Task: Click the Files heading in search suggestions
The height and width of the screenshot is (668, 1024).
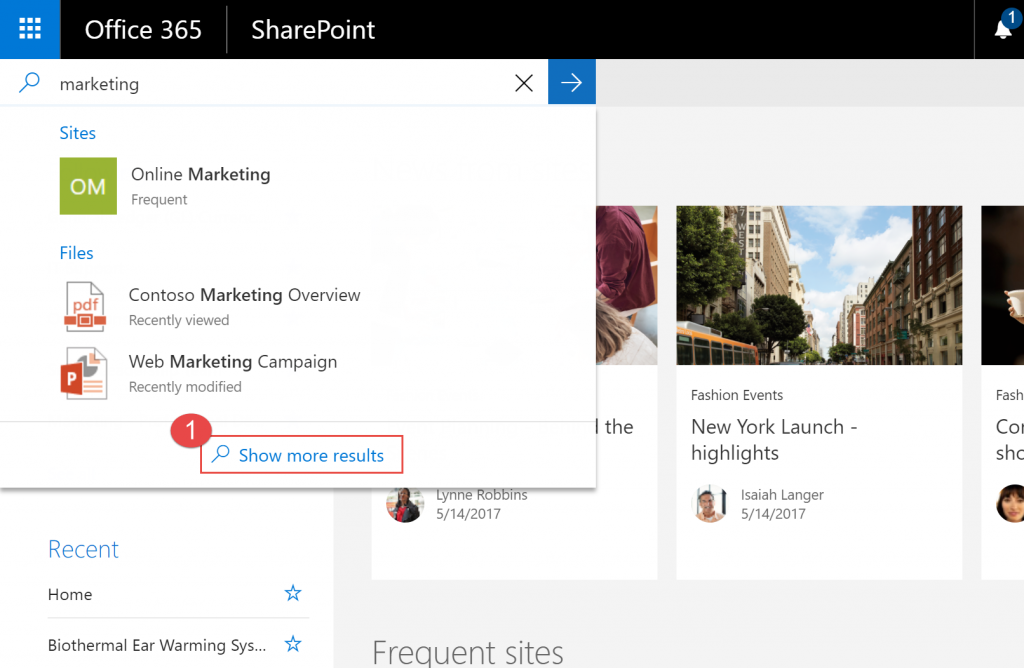Action: tap(76, 253)
